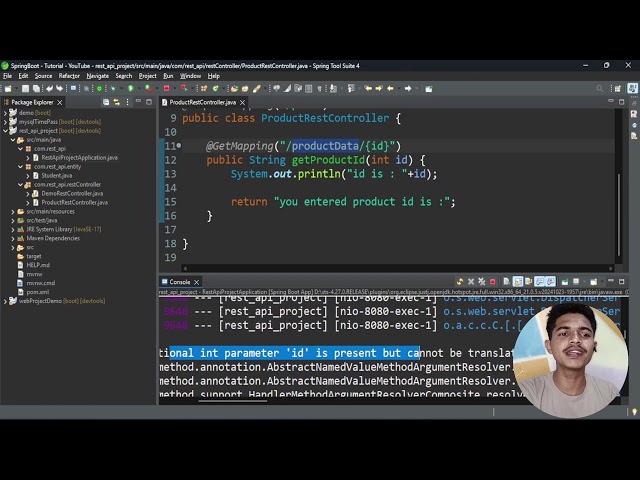Click the Save toolbar icon

25,89
